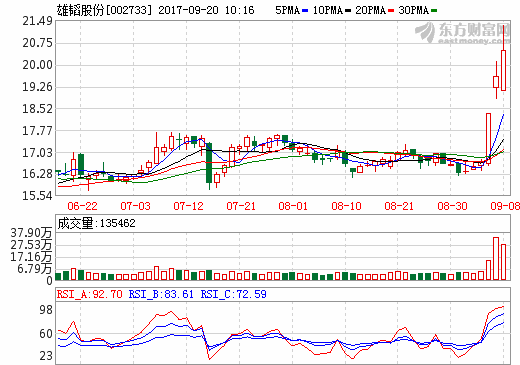Image resolution: width=520 pixels, height=365 pixels.
Task: Click the 08-01 date label
Action: (293, 206)
